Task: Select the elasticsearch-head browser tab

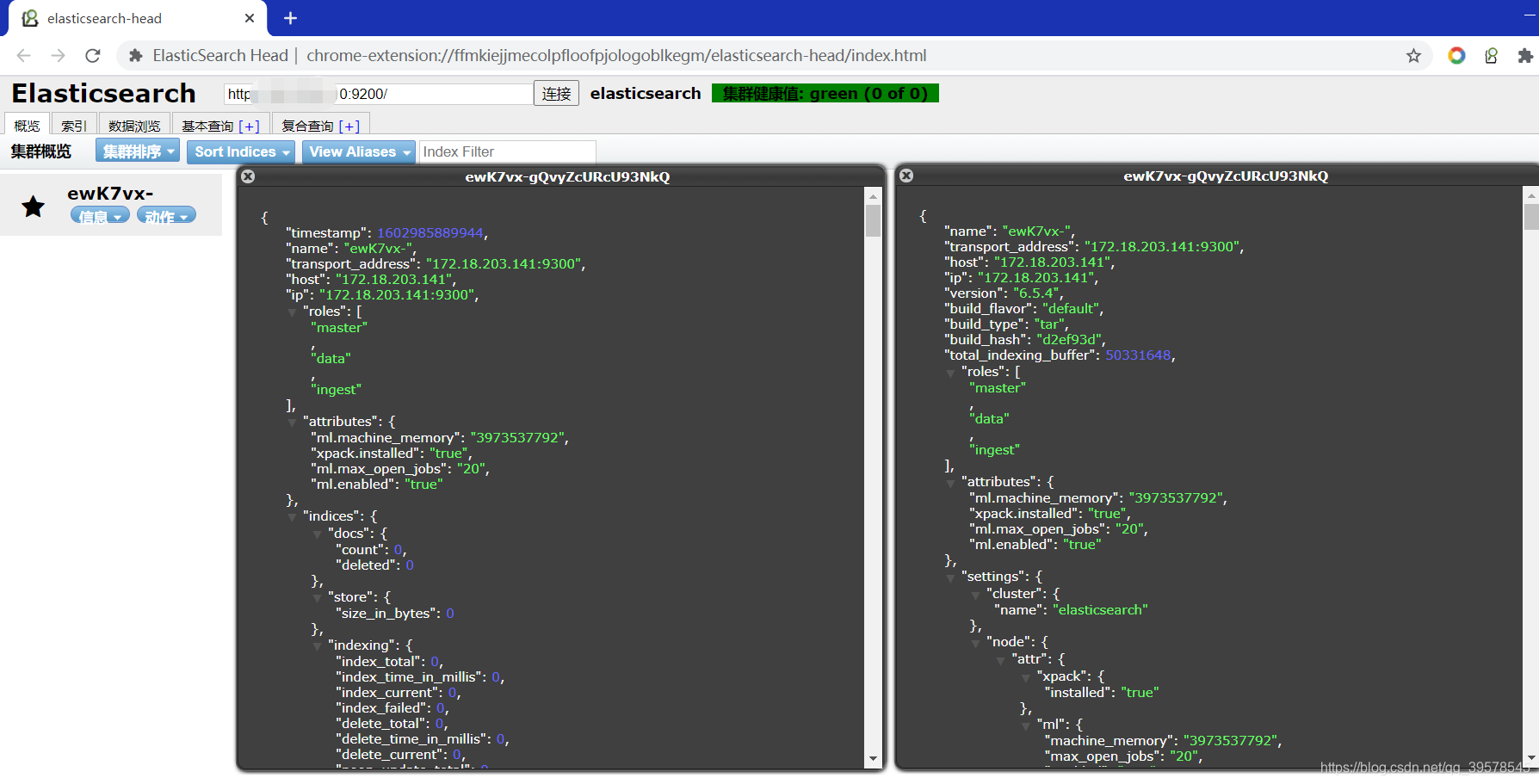Action: point(136,18)
